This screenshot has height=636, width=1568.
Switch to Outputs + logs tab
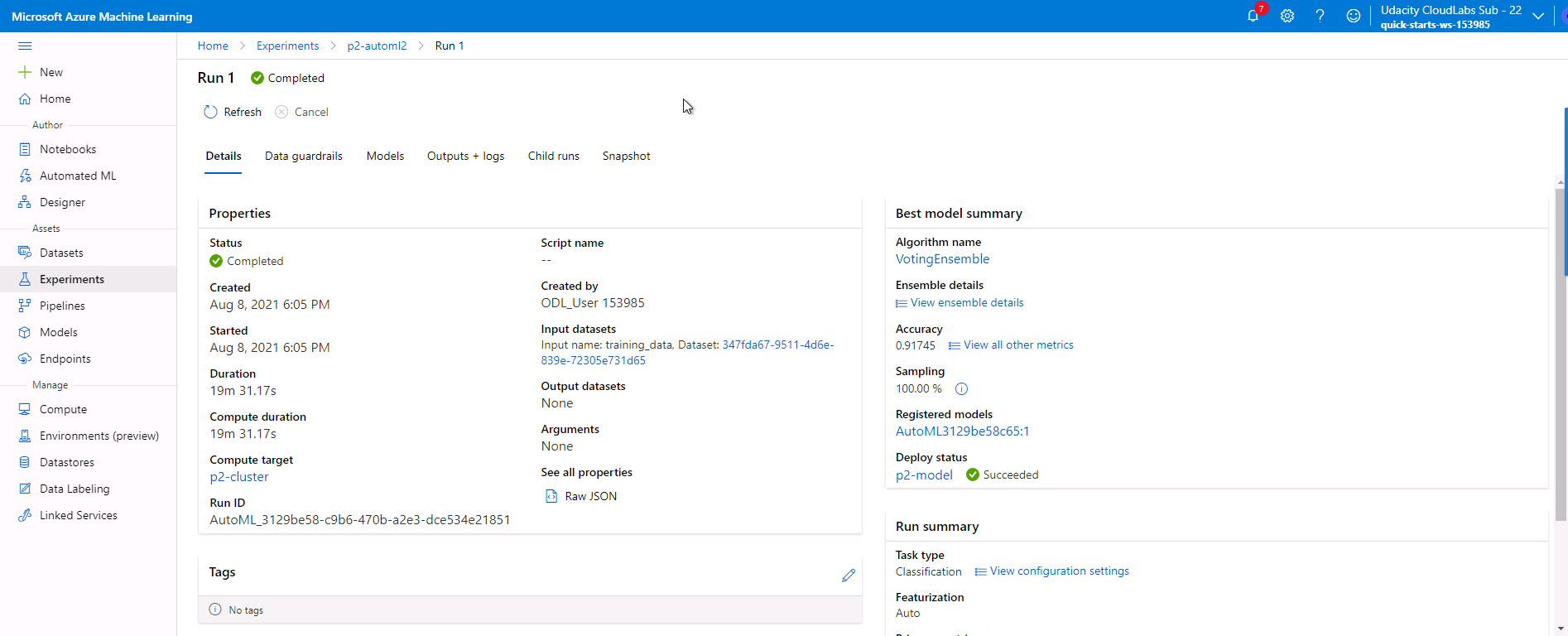point(466,156)
